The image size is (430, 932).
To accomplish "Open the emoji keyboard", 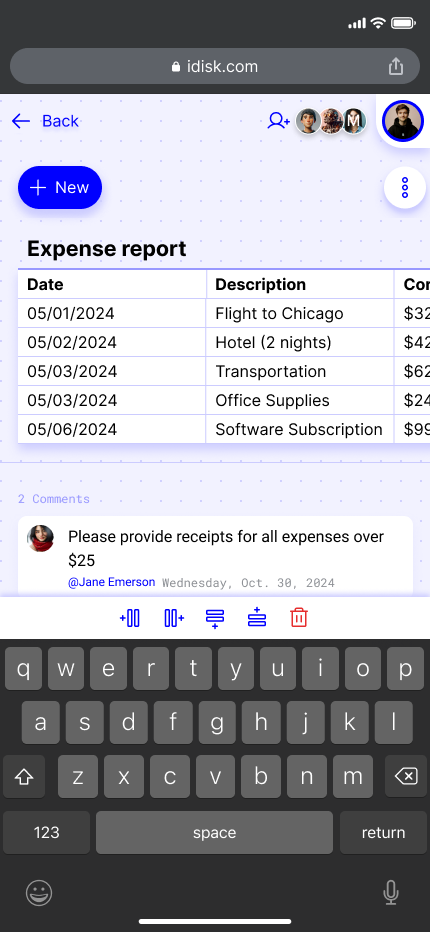I will click(39, 893).
